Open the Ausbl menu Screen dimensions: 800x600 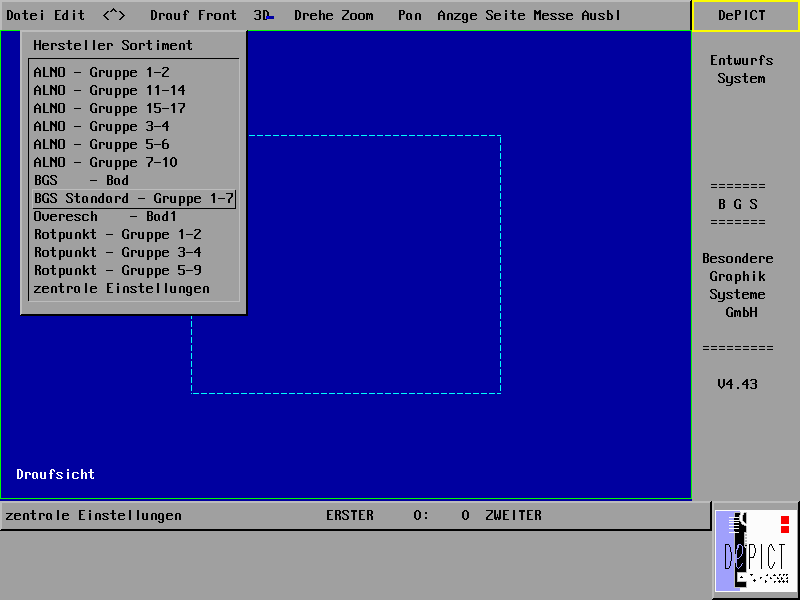click(601, 15)
